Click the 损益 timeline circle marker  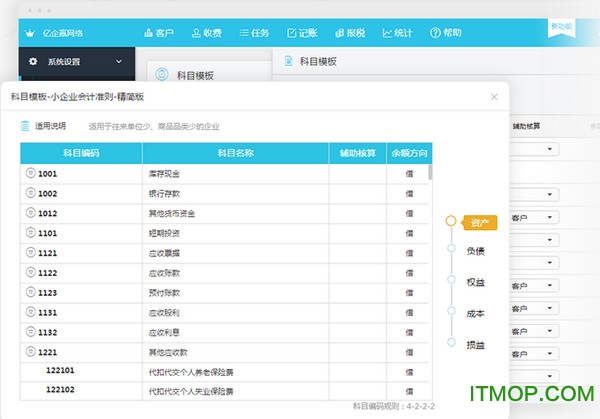tap(452, 342)
